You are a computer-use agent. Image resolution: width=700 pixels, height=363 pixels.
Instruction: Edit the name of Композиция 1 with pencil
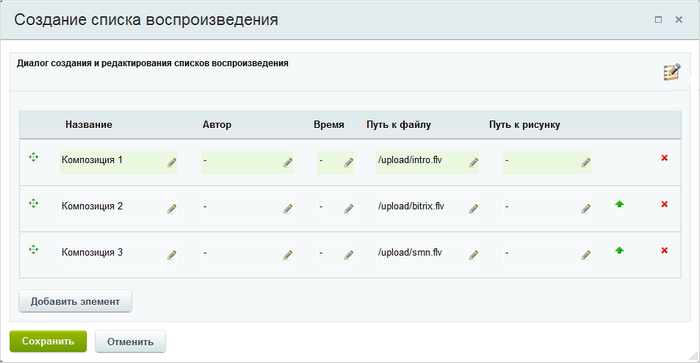pyautogui.click(x=172, y=163)
